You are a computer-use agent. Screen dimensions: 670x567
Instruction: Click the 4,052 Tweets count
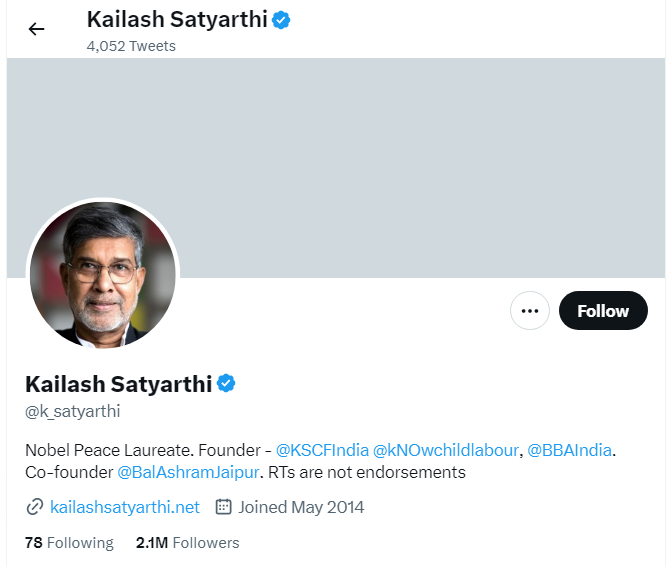coord(131,46)
